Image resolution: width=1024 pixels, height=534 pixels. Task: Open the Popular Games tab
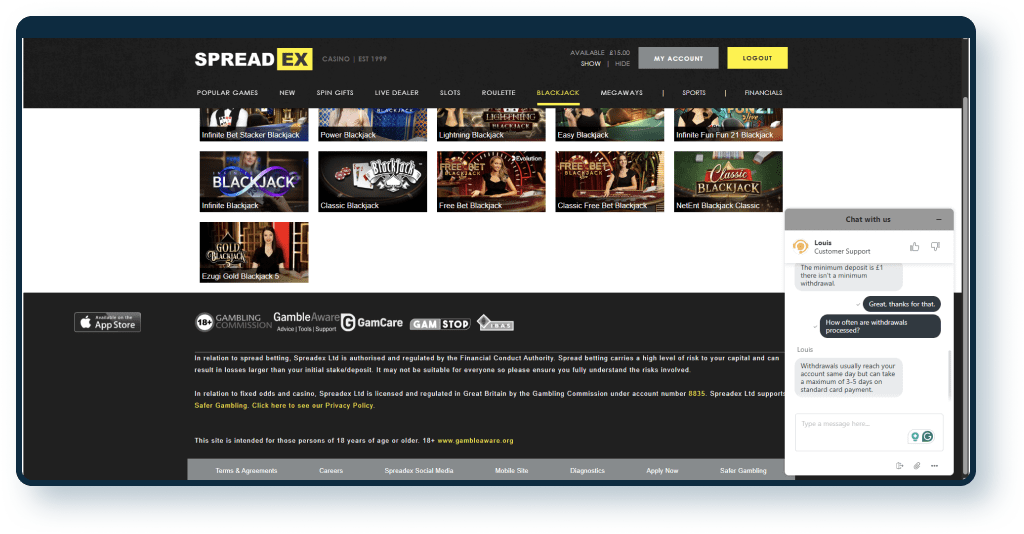[x=227, y=93]
